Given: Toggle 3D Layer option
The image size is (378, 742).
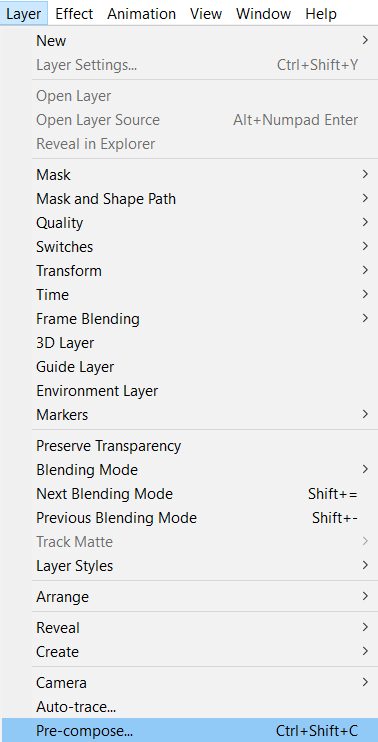Looking at the screenshot, I should pyautogui.click(x=189, y=343).
